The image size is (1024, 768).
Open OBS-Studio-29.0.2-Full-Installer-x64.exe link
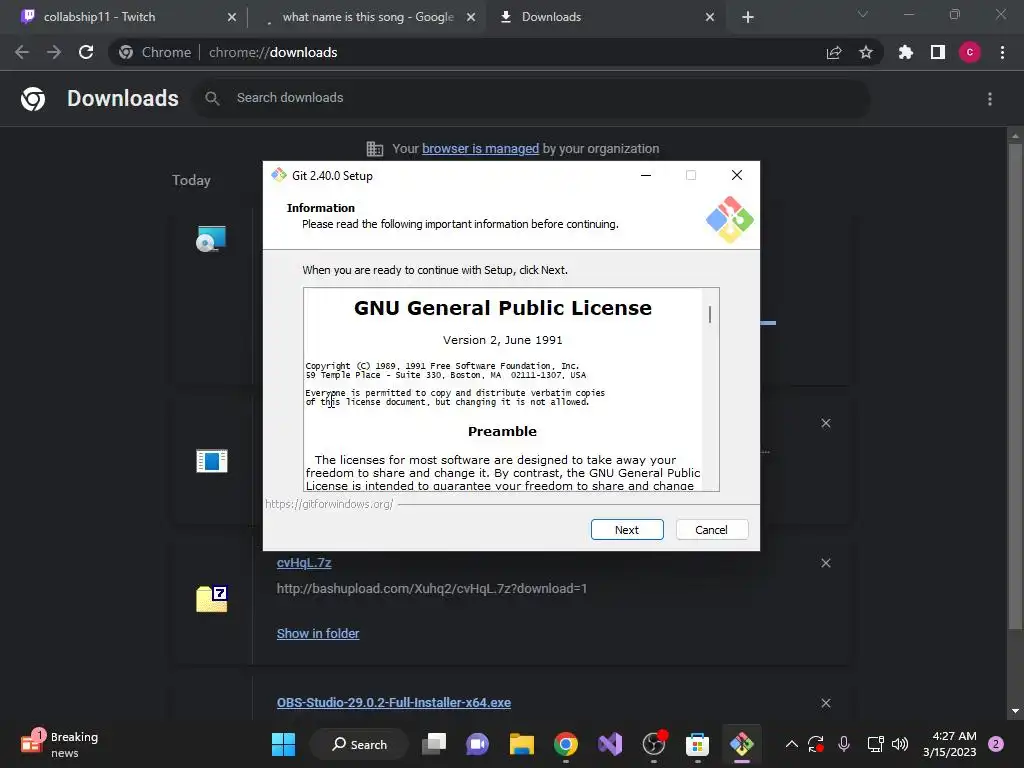(x=393, y=702)
